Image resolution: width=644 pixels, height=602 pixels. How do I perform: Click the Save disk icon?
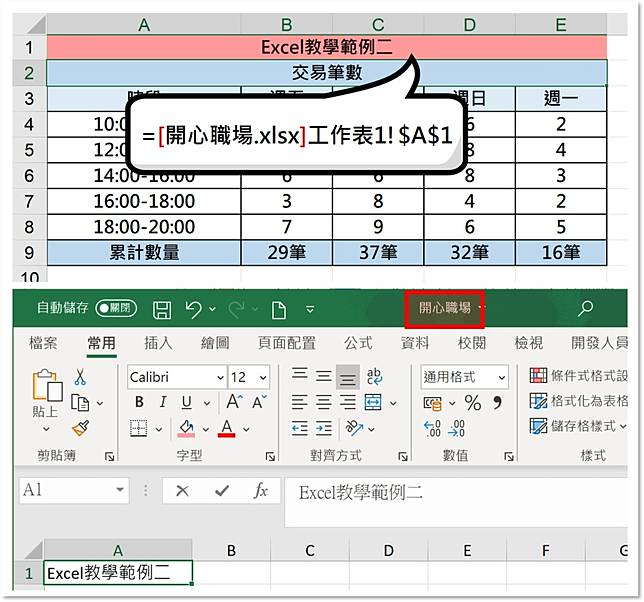coord(161,309)
